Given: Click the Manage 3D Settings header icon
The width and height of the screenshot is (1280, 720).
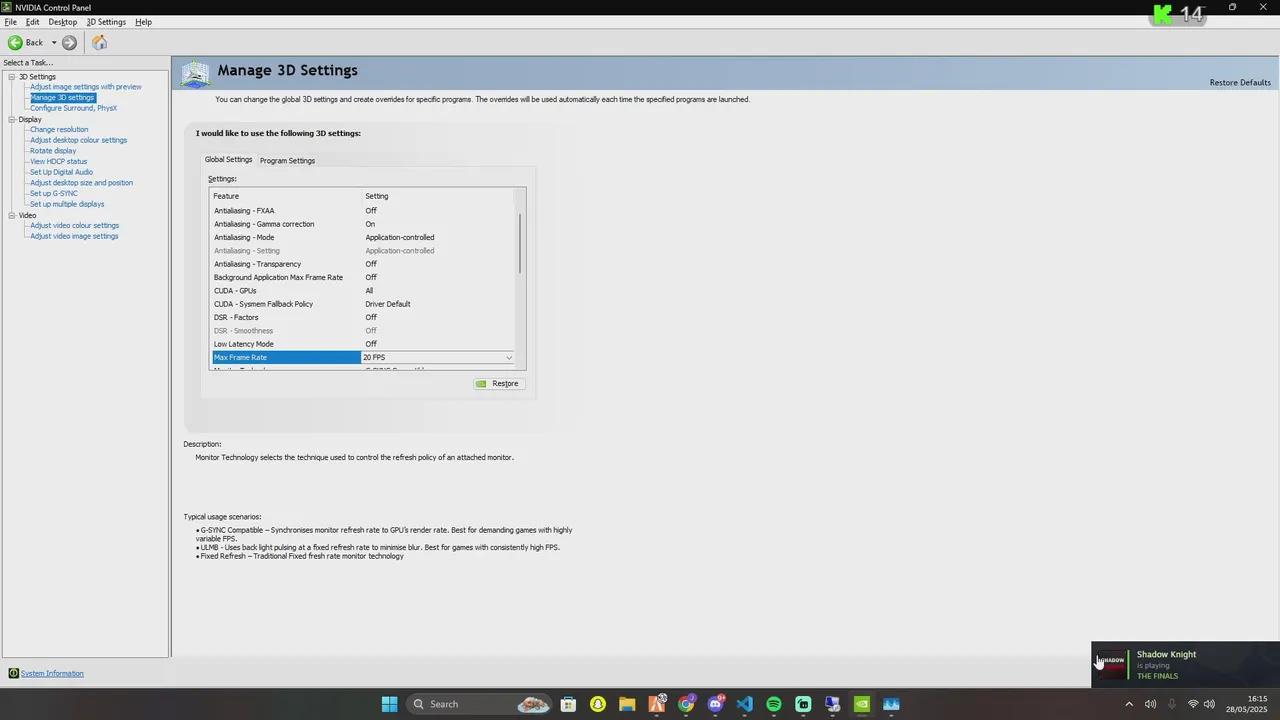Looking at the screenshot, I should point(195,73).
